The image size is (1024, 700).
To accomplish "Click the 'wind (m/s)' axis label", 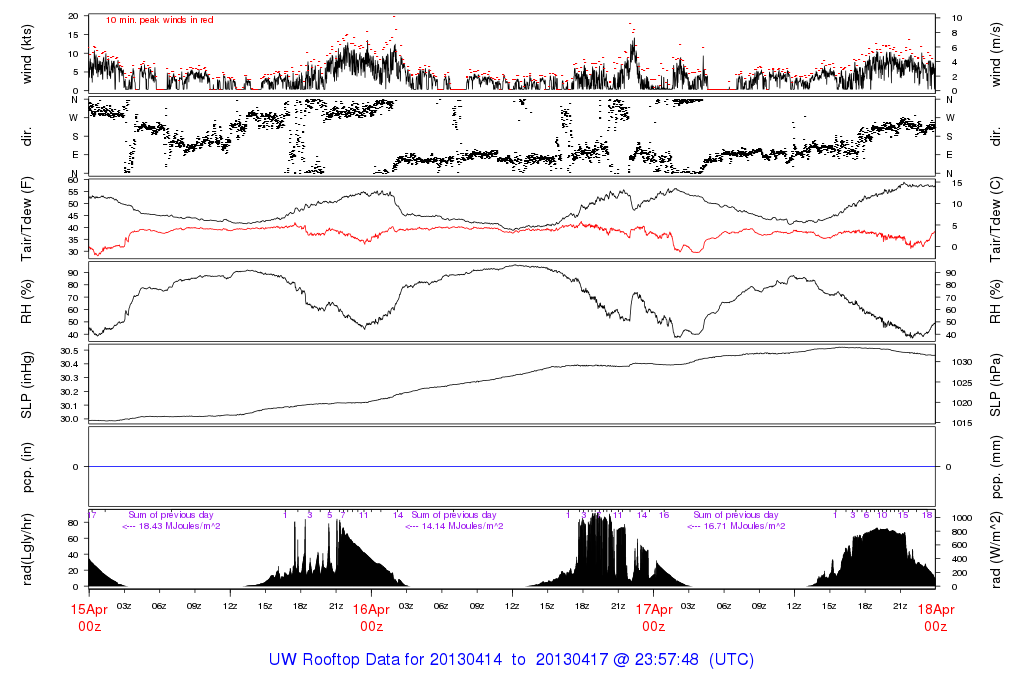I will pos(995,54).
